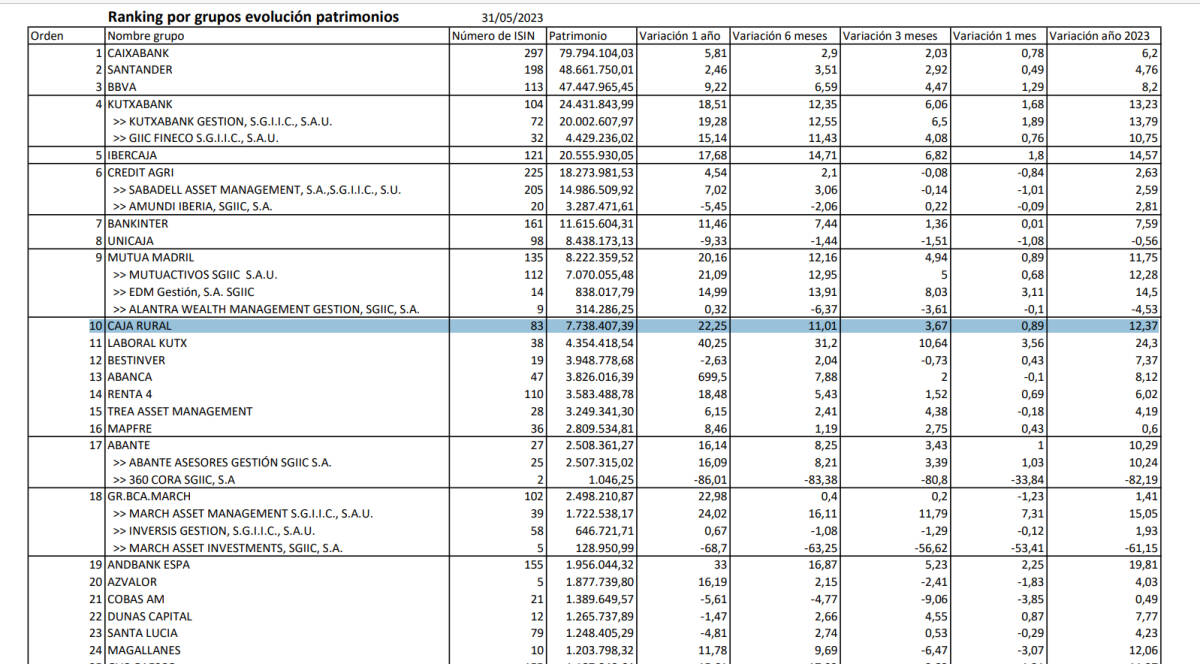Screen dimensions: 1200x664
Task: Click the GR.BCA.MARCH group name
Action: coord(151,496)
